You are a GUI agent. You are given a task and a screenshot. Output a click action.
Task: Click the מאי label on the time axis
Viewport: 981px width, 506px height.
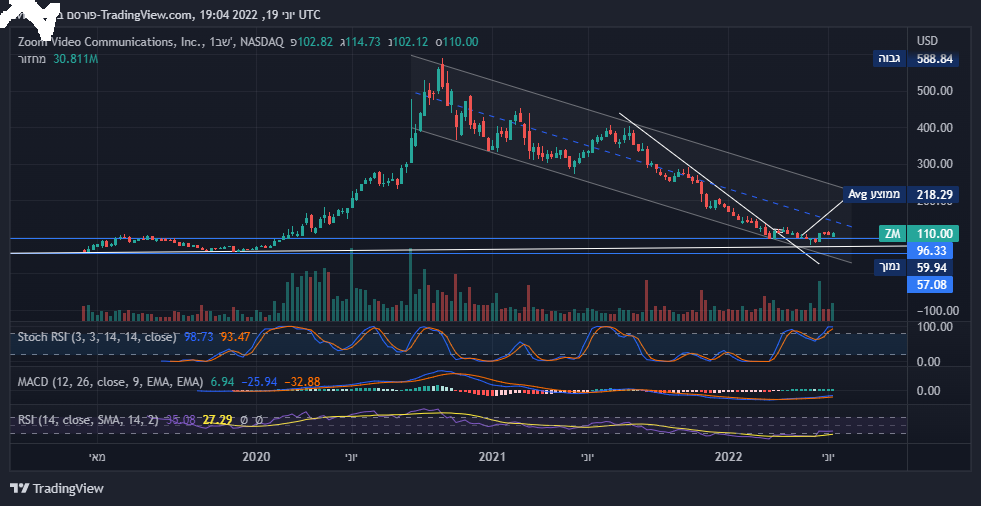[x=98, y=457]
